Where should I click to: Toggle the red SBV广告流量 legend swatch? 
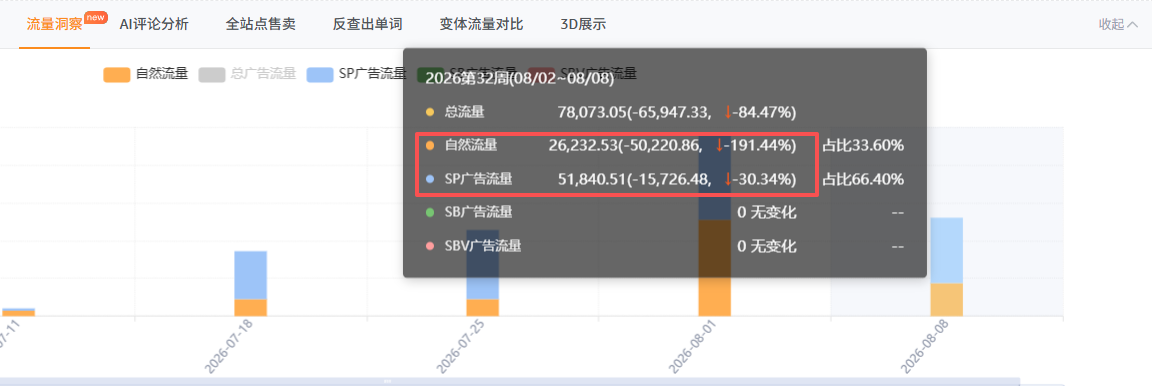[541, 74]
